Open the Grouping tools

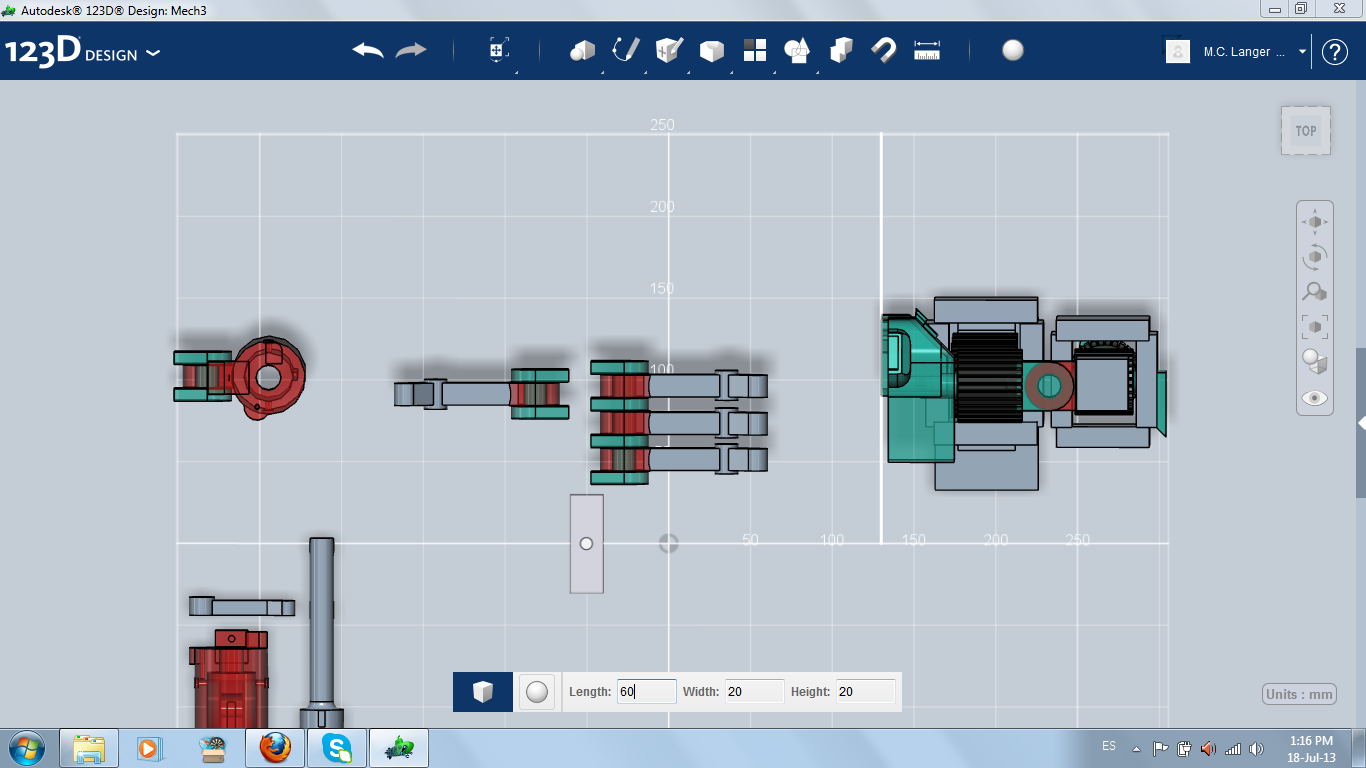pos(798,50)
